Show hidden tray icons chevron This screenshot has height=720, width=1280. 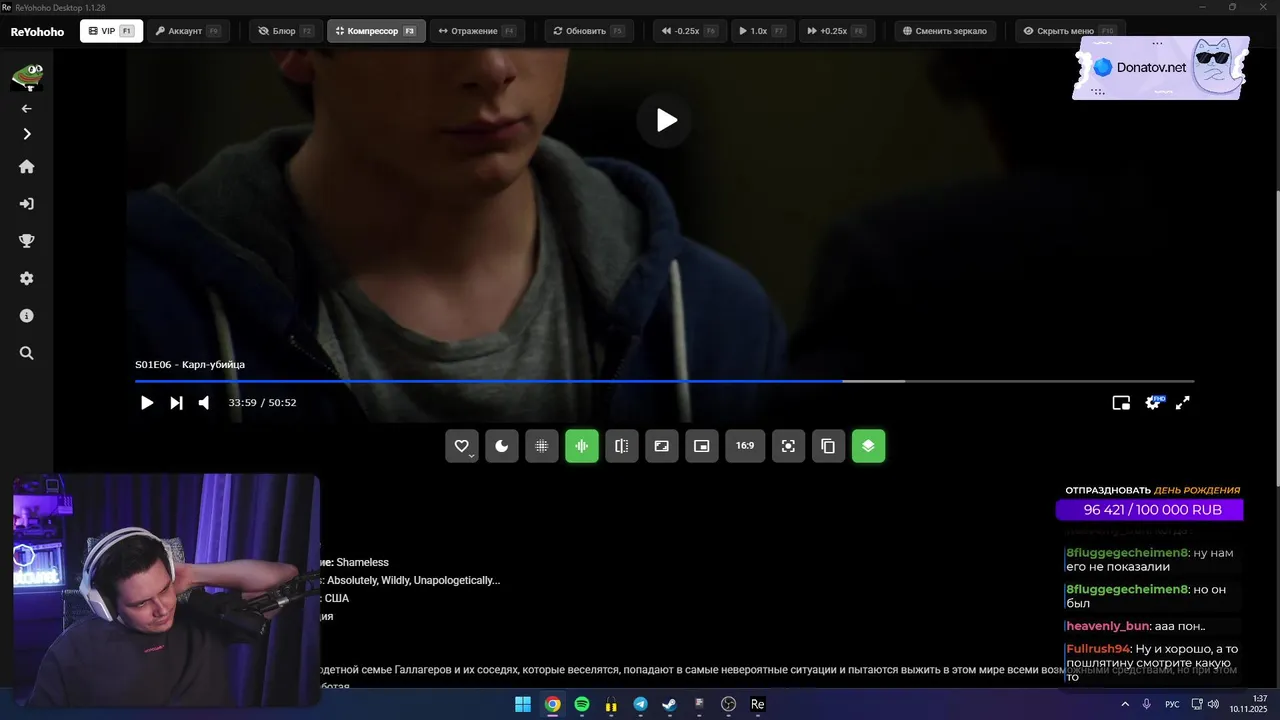[1124, 705]
